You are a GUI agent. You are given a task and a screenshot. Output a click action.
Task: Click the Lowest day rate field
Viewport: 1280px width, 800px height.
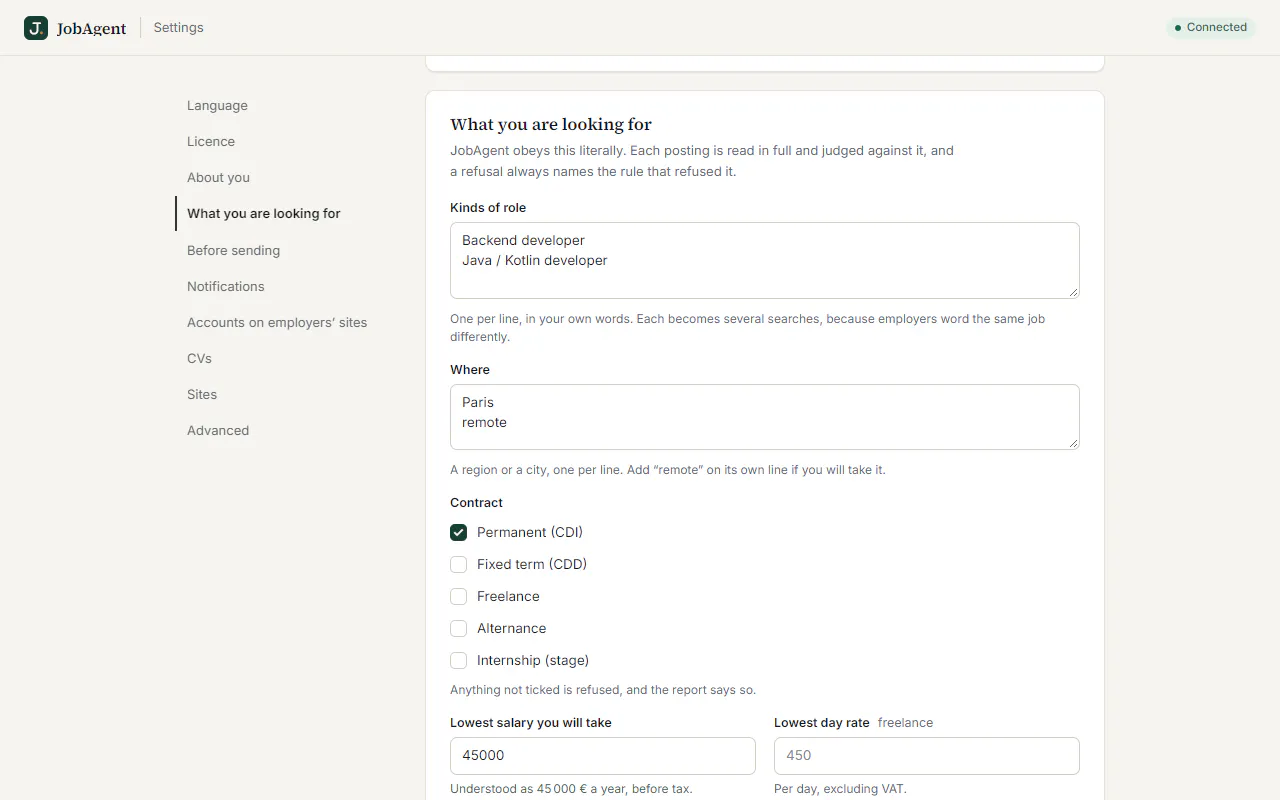tap(927, 755)
